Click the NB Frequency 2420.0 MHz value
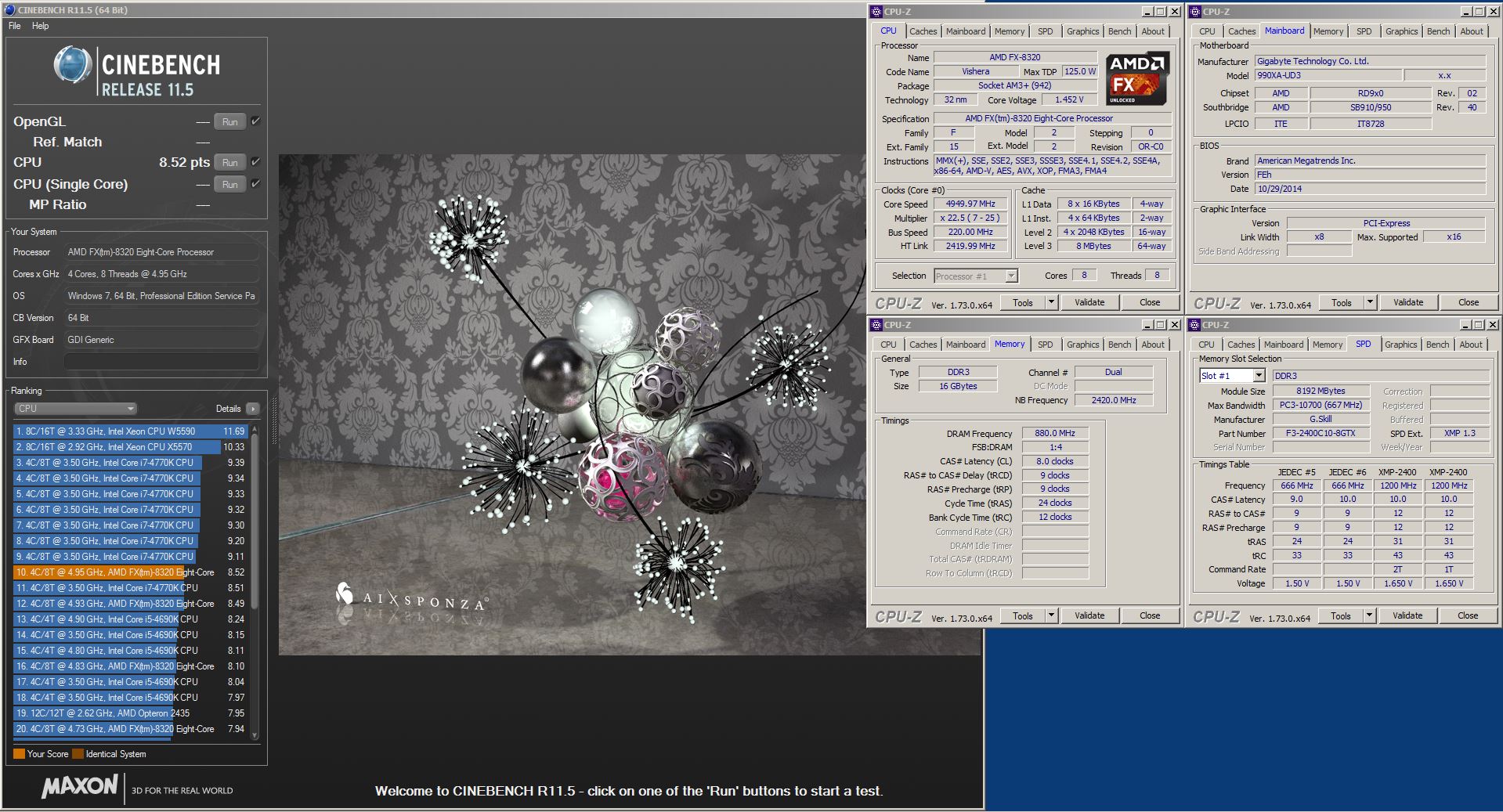Screen dimensions: 1503x812 (x=1113, y=400)
